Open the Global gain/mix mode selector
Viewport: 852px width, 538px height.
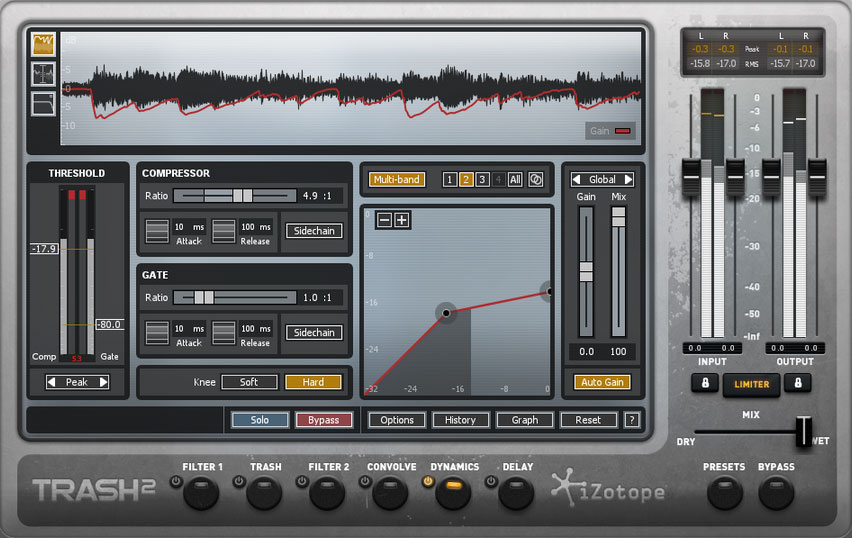602,179
